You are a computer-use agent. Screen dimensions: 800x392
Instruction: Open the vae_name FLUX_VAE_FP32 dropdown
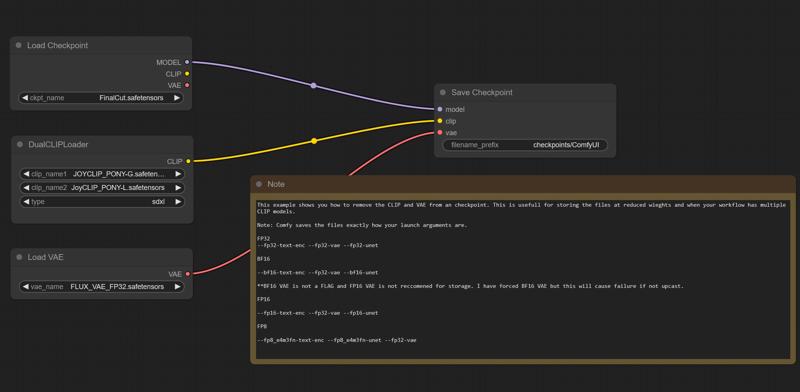click(101, 287)
